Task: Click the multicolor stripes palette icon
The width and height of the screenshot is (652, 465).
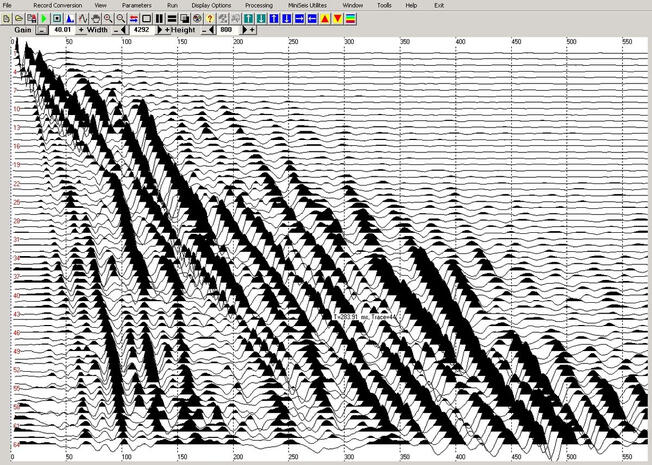Action: 352,18
